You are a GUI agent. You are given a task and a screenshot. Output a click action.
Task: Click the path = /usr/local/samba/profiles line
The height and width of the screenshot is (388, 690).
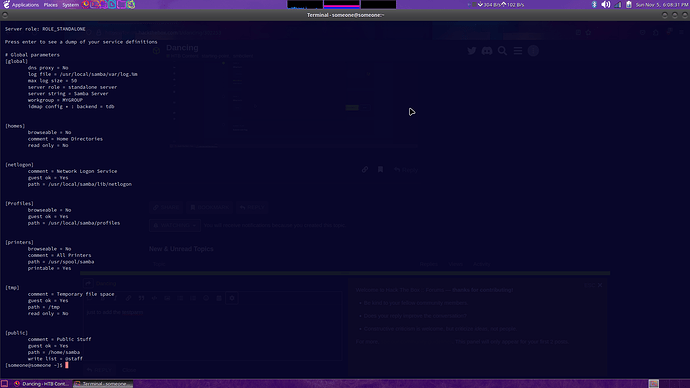[74, 223]
